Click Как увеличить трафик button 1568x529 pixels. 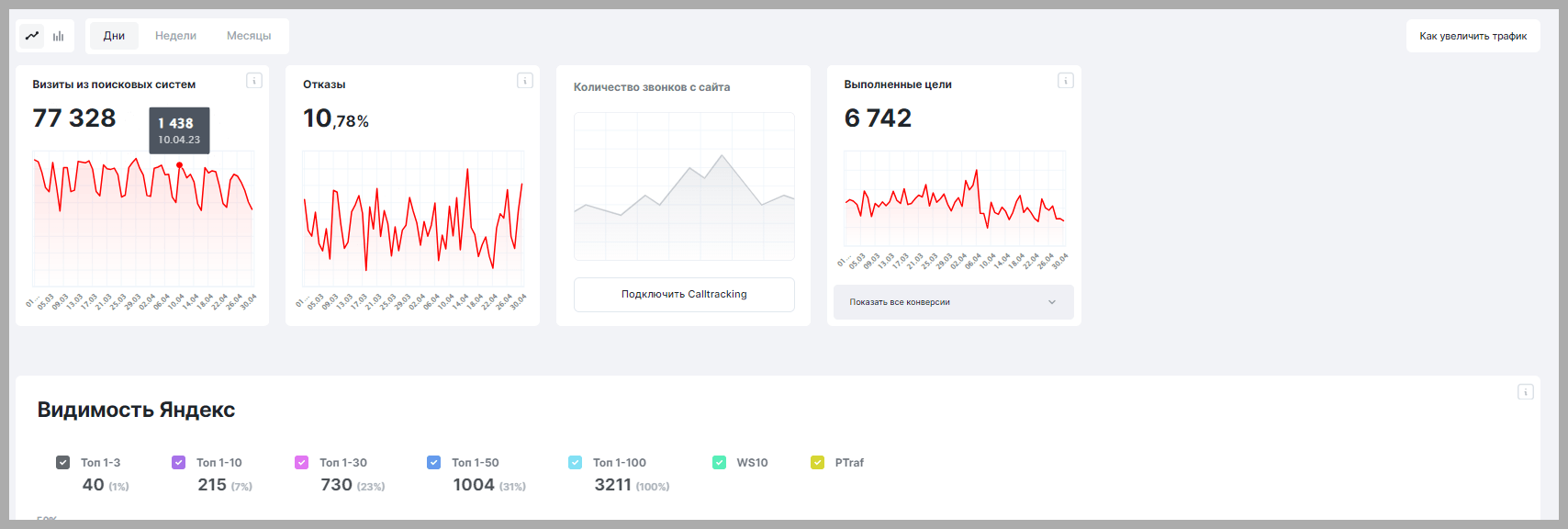[x=1473, y=36]
